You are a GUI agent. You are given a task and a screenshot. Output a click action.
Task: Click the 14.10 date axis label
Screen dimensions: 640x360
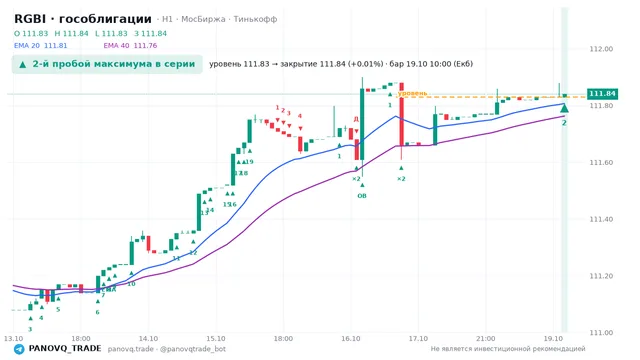148,338
